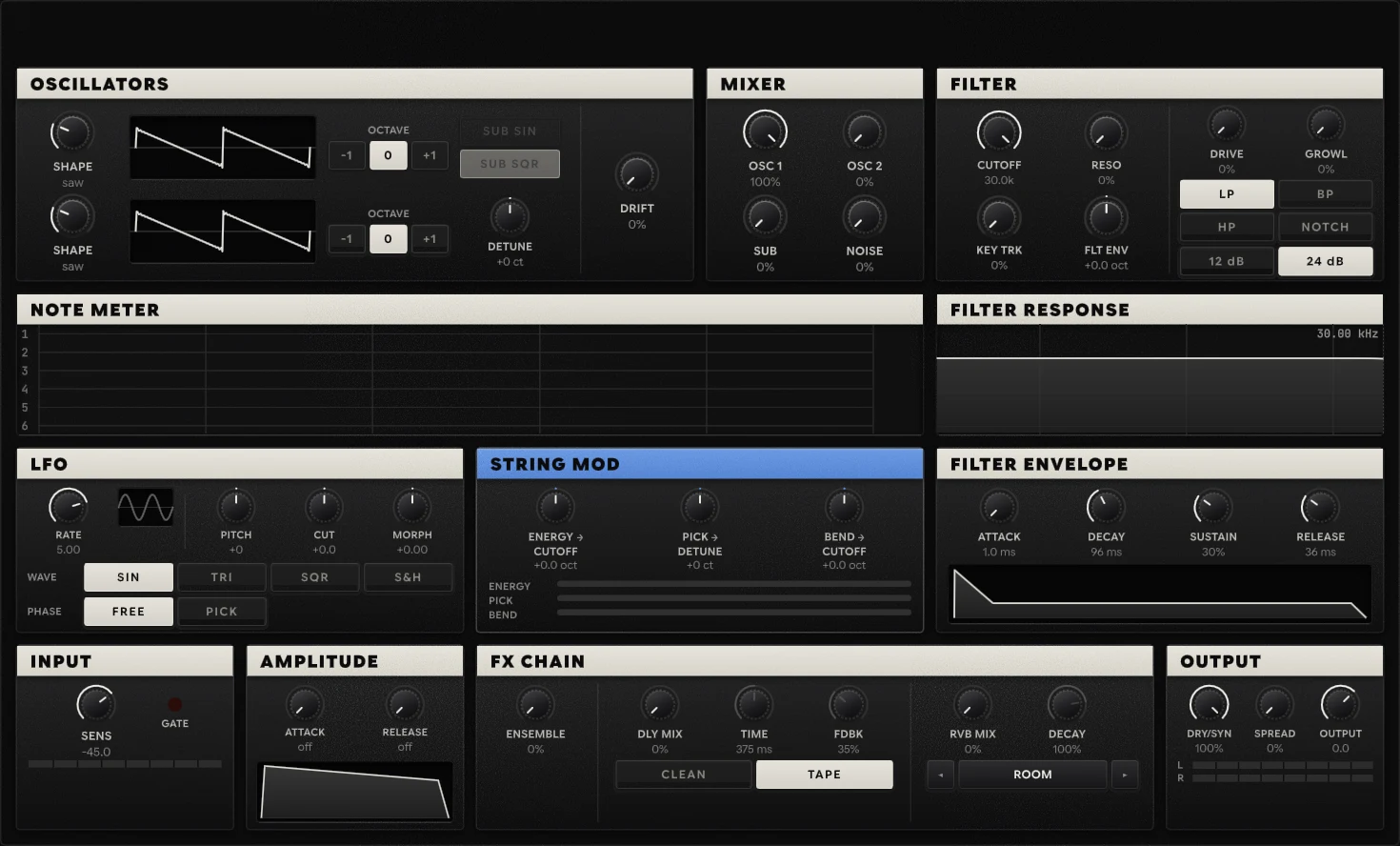Click the reverb DECAY knob
This screenshot has width=1400, height=846.
coord(1067,705)
